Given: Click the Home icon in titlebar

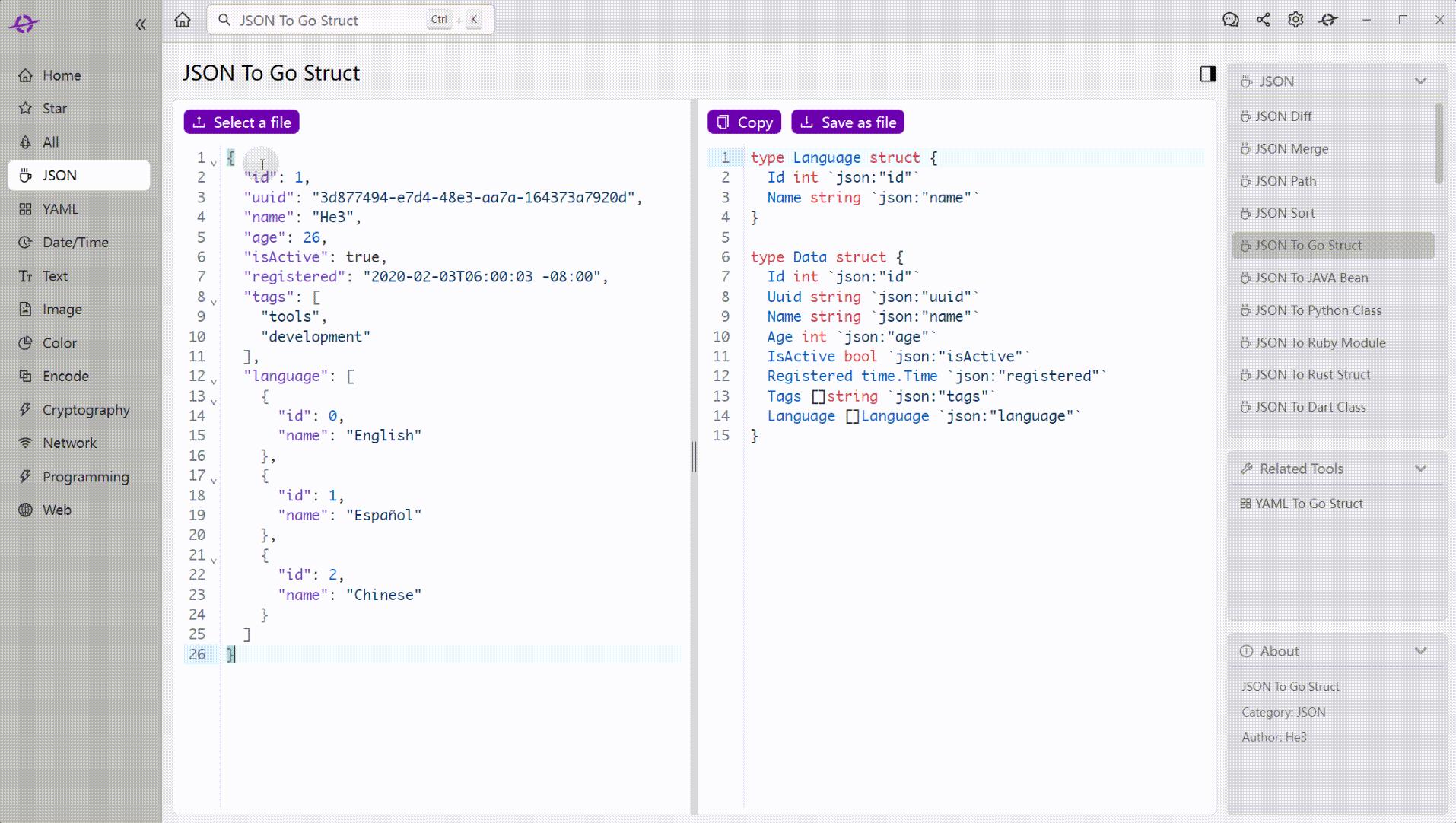Looking at the screenshot, I should click(x=182, y=20).
